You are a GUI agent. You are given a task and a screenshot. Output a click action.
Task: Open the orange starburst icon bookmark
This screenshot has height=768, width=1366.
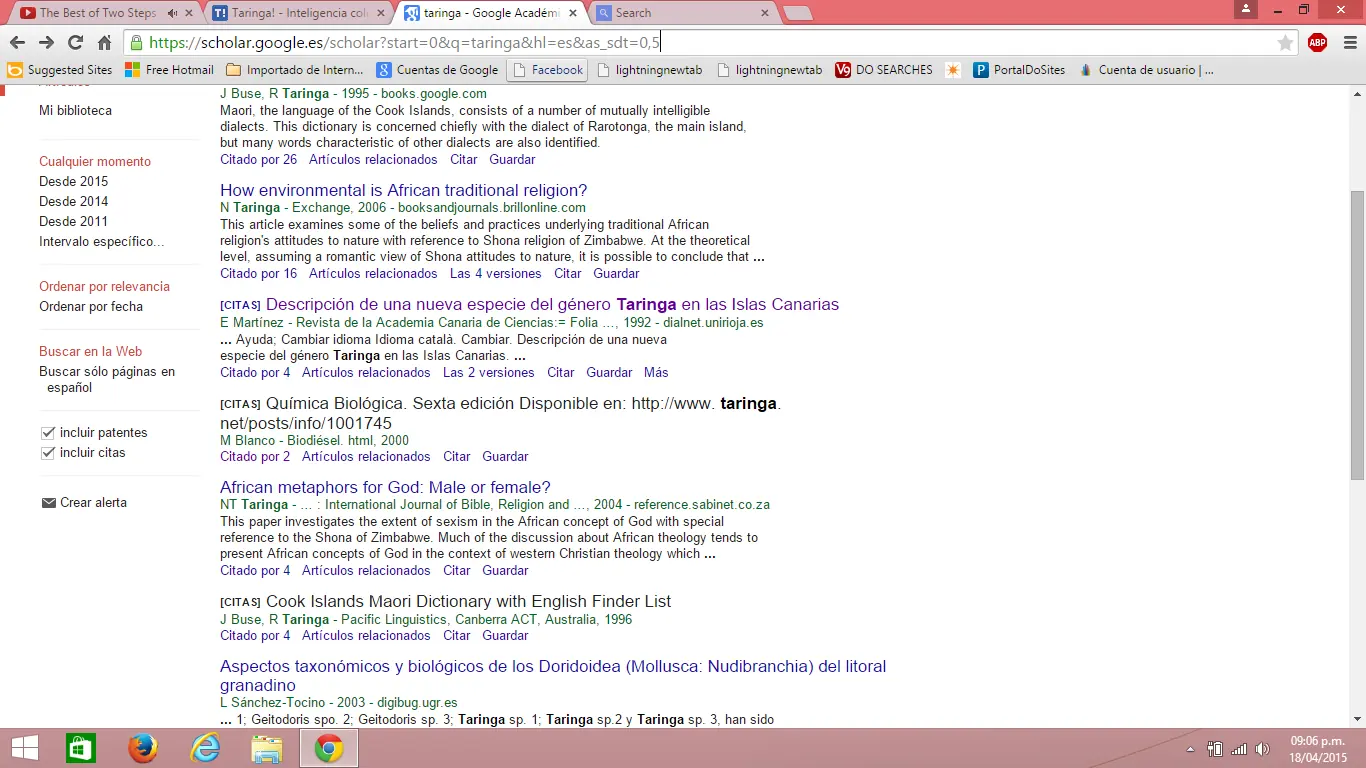click(x=953, y=70)
